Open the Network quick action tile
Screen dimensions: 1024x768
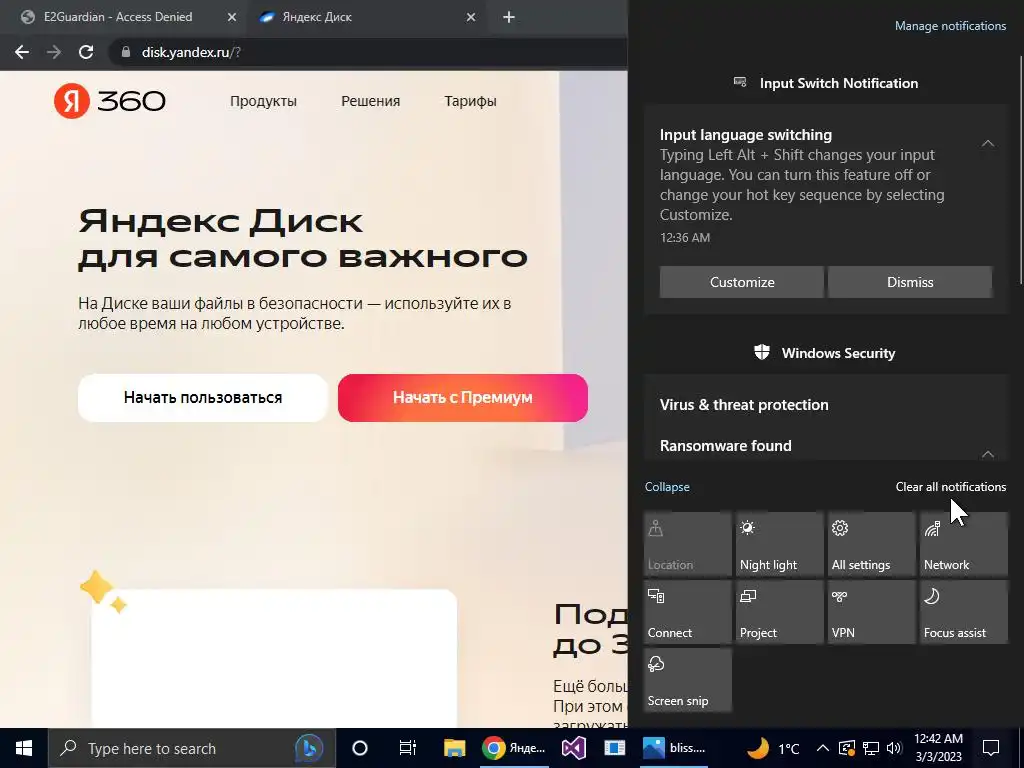pos(964,544)
